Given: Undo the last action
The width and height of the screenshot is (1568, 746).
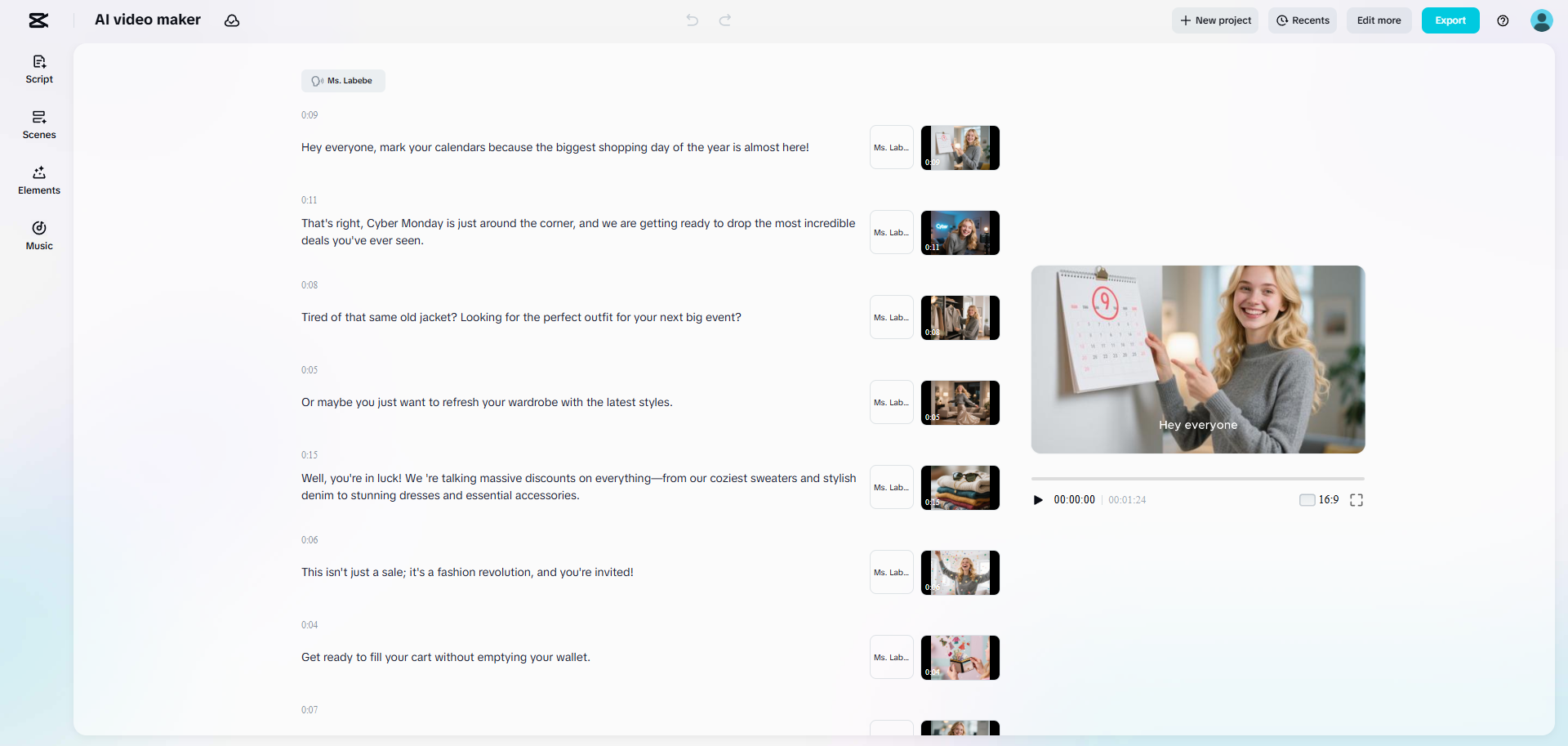Looking at the screenshot, I should click(693, 20).
